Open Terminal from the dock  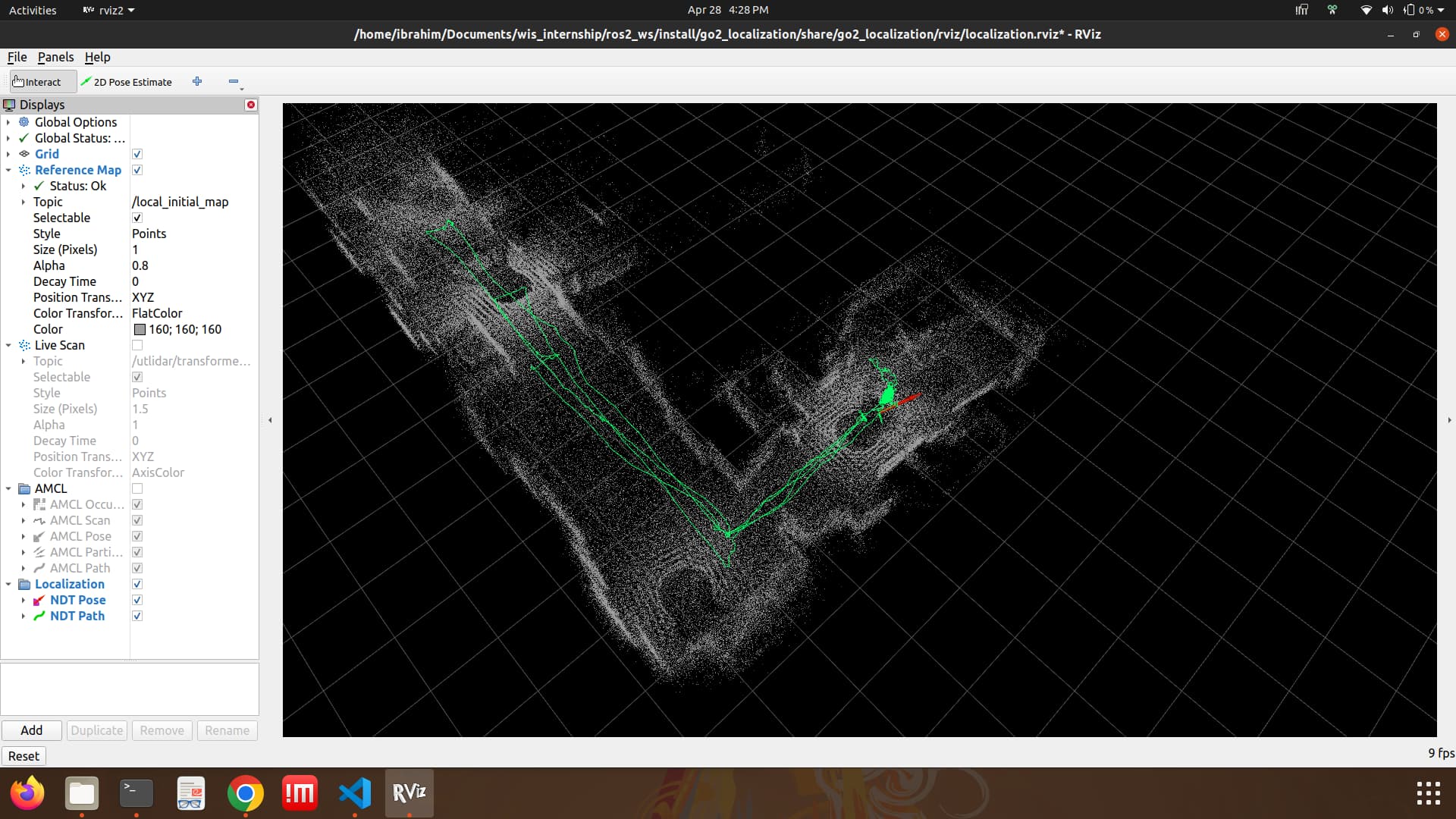pos(136,793)
